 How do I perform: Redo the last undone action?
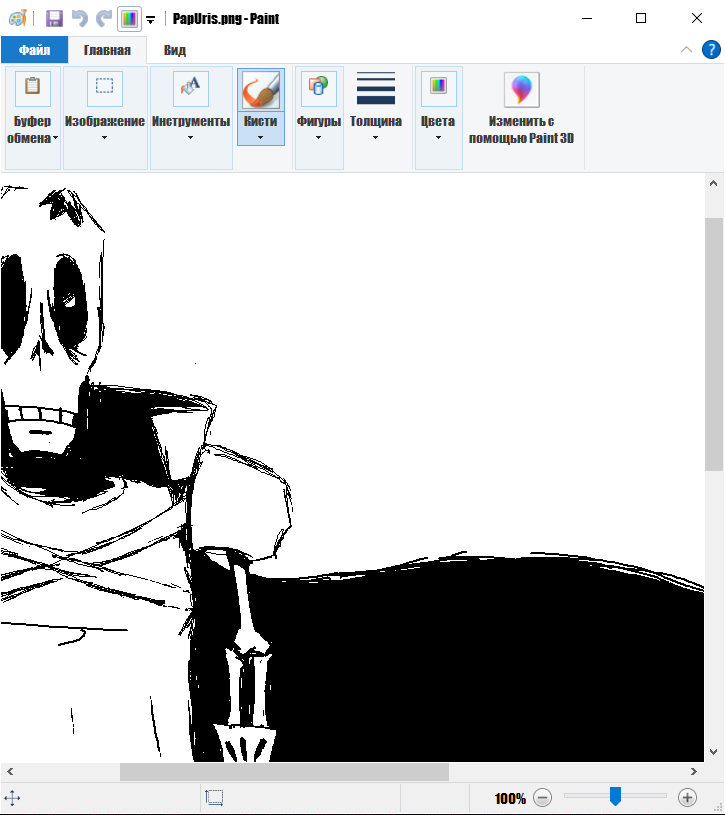click(x=104, y=18)
